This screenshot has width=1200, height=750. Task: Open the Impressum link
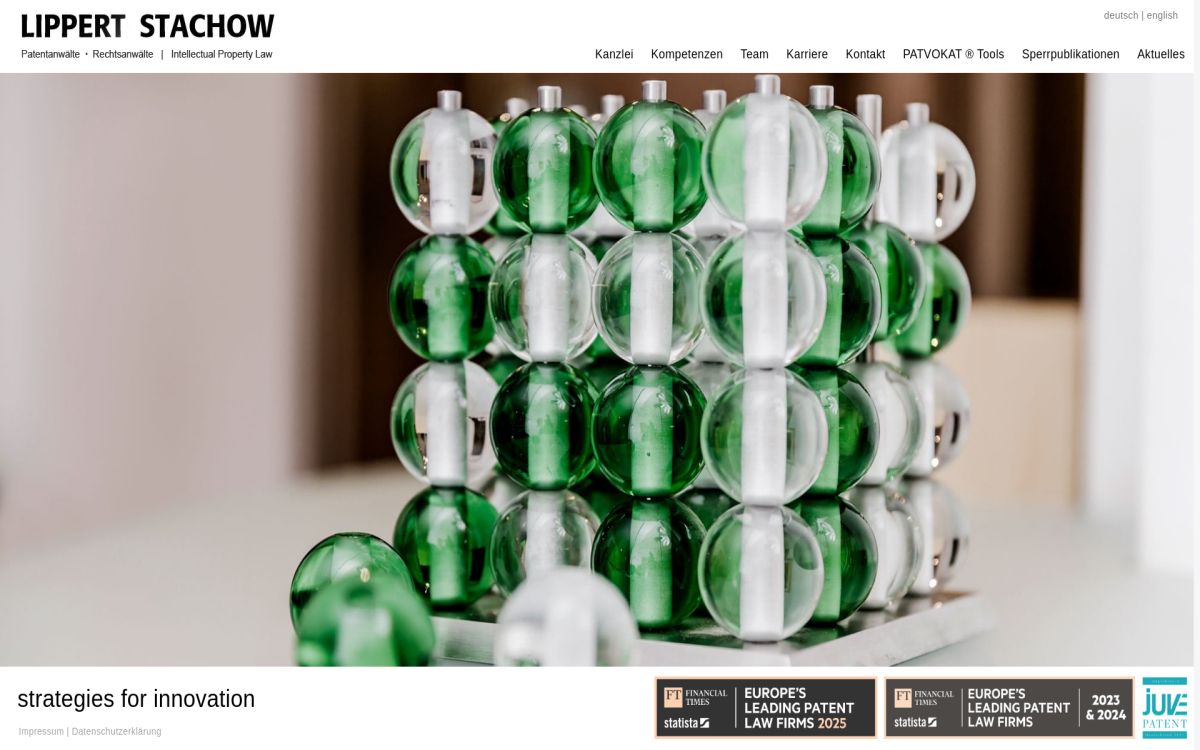click(41, 731)
